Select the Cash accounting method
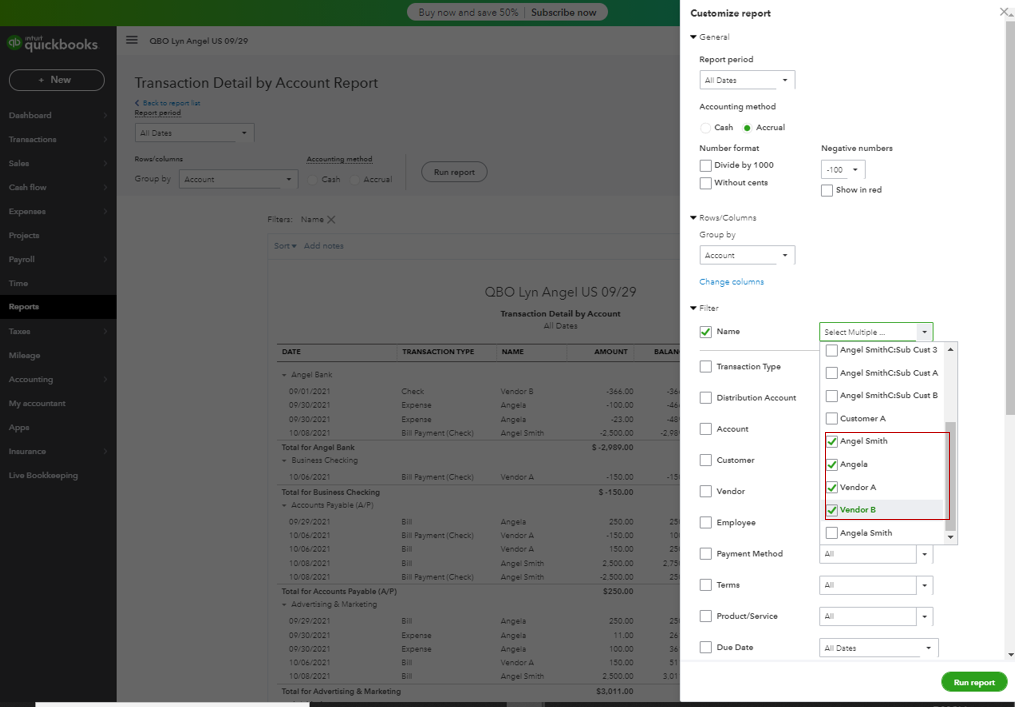Viewport: 1015px width, 707px height. [x=706, y=128]
